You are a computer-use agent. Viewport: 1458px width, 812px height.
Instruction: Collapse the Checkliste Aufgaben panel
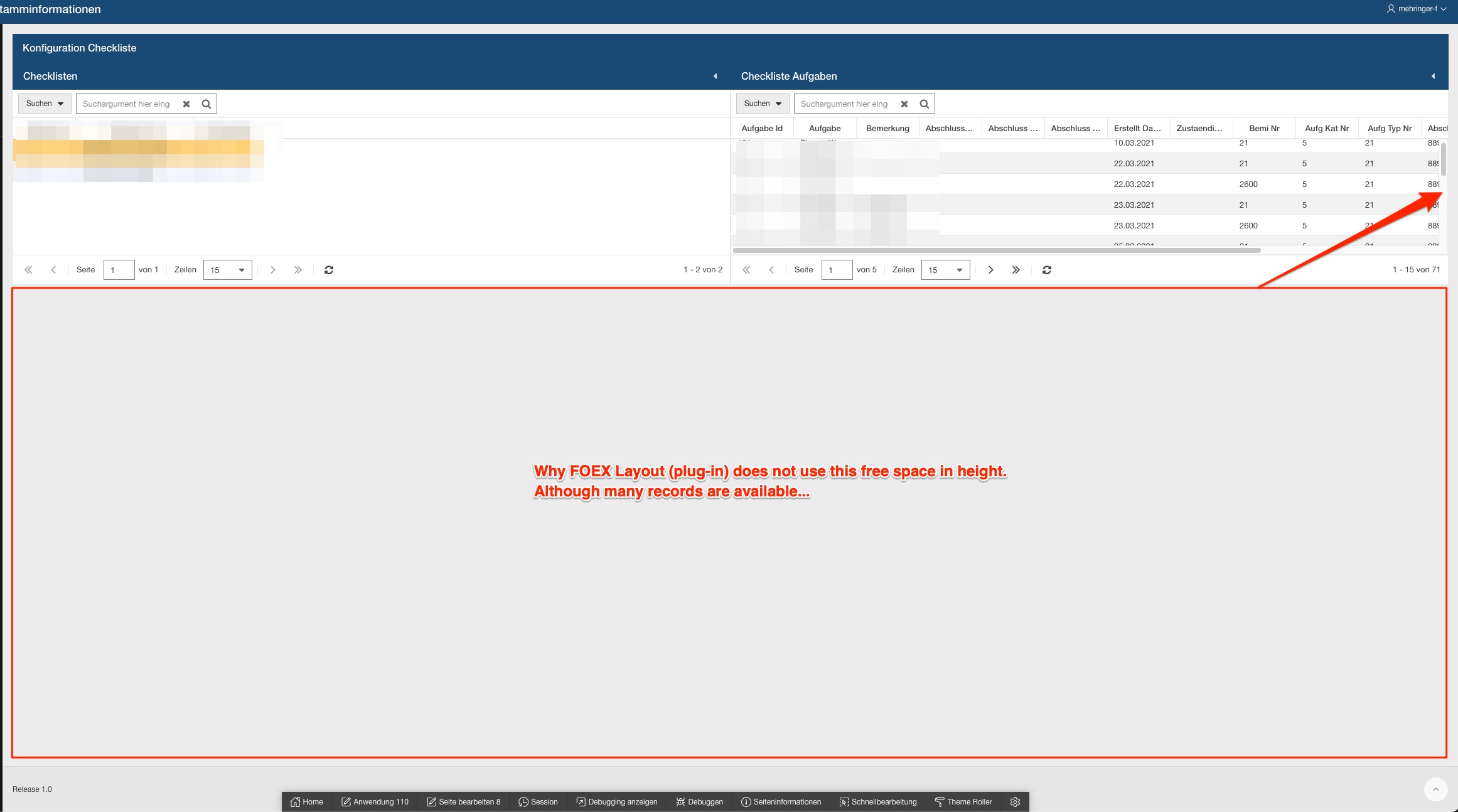point(1435,76)
